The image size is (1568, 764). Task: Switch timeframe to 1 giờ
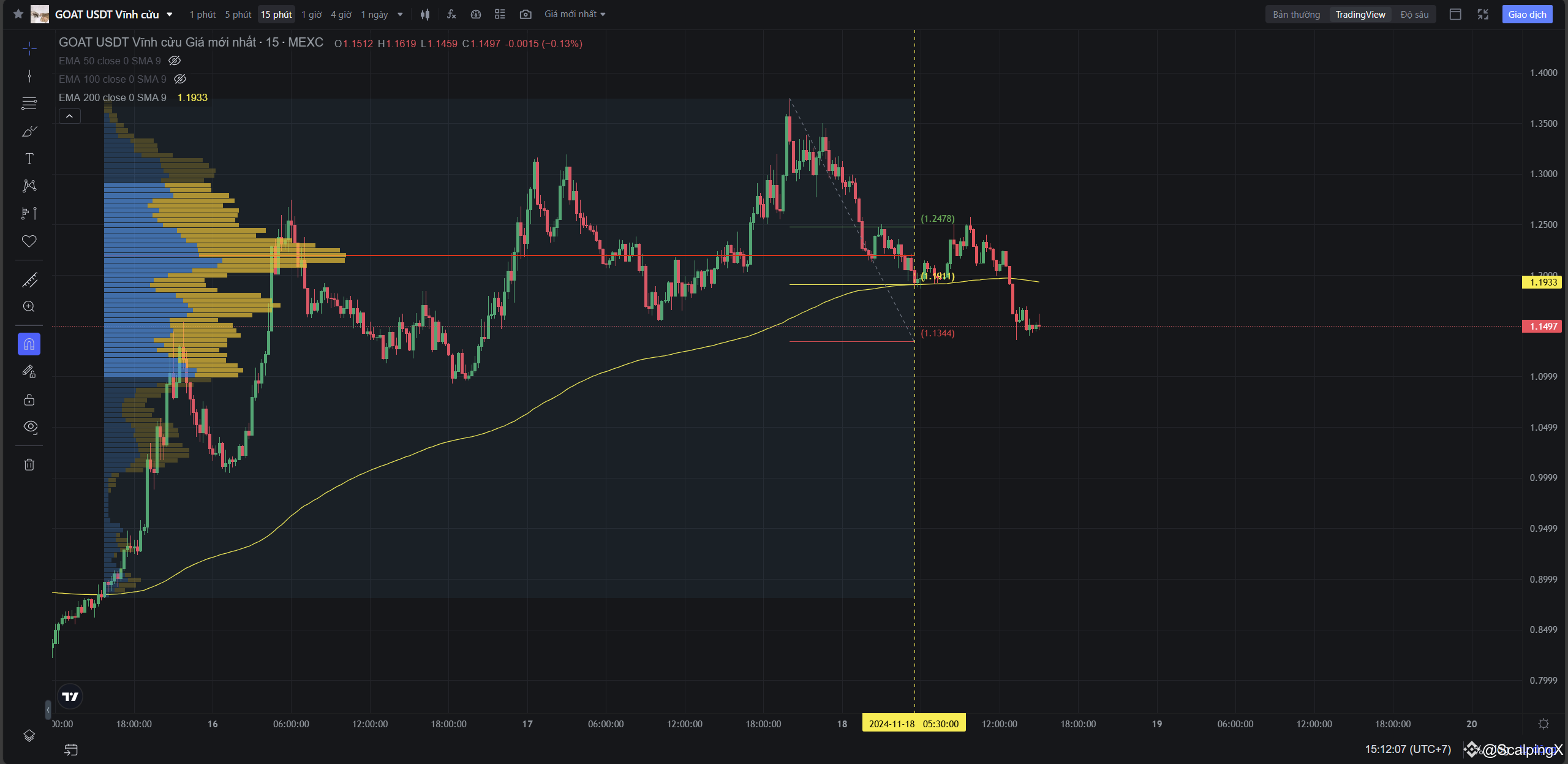click(310, 13)
